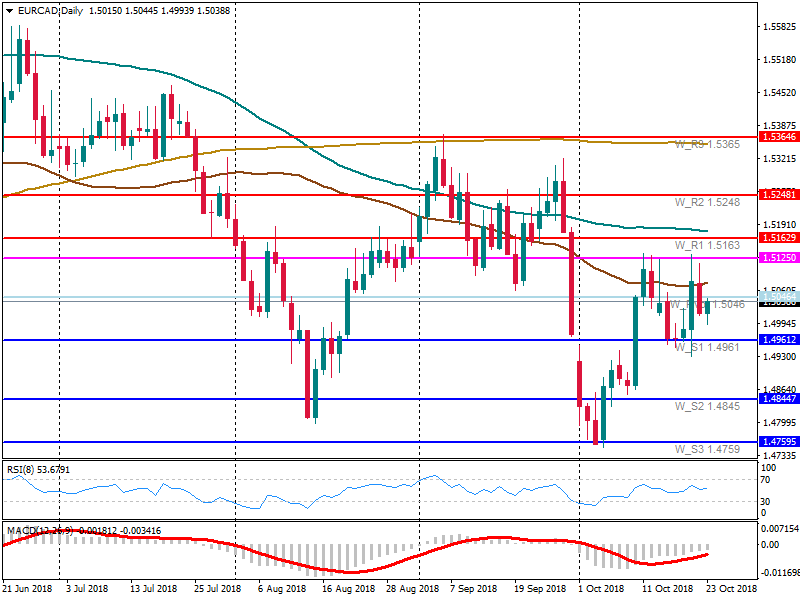Select the red 1.52481 price tag
This screenshot has height=600, width=800.
click(x=778, y=195)
